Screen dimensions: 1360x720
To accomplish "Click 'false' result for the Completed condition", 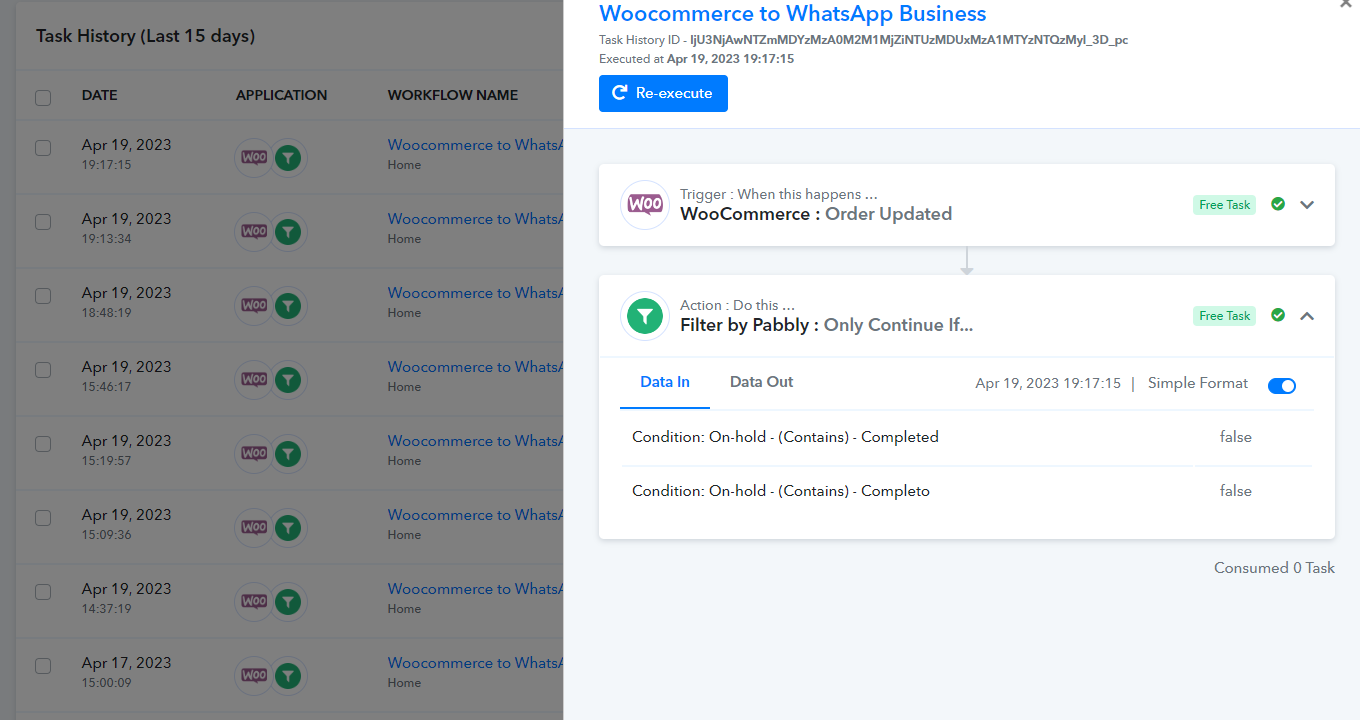I will click(x=1236, y=437).
